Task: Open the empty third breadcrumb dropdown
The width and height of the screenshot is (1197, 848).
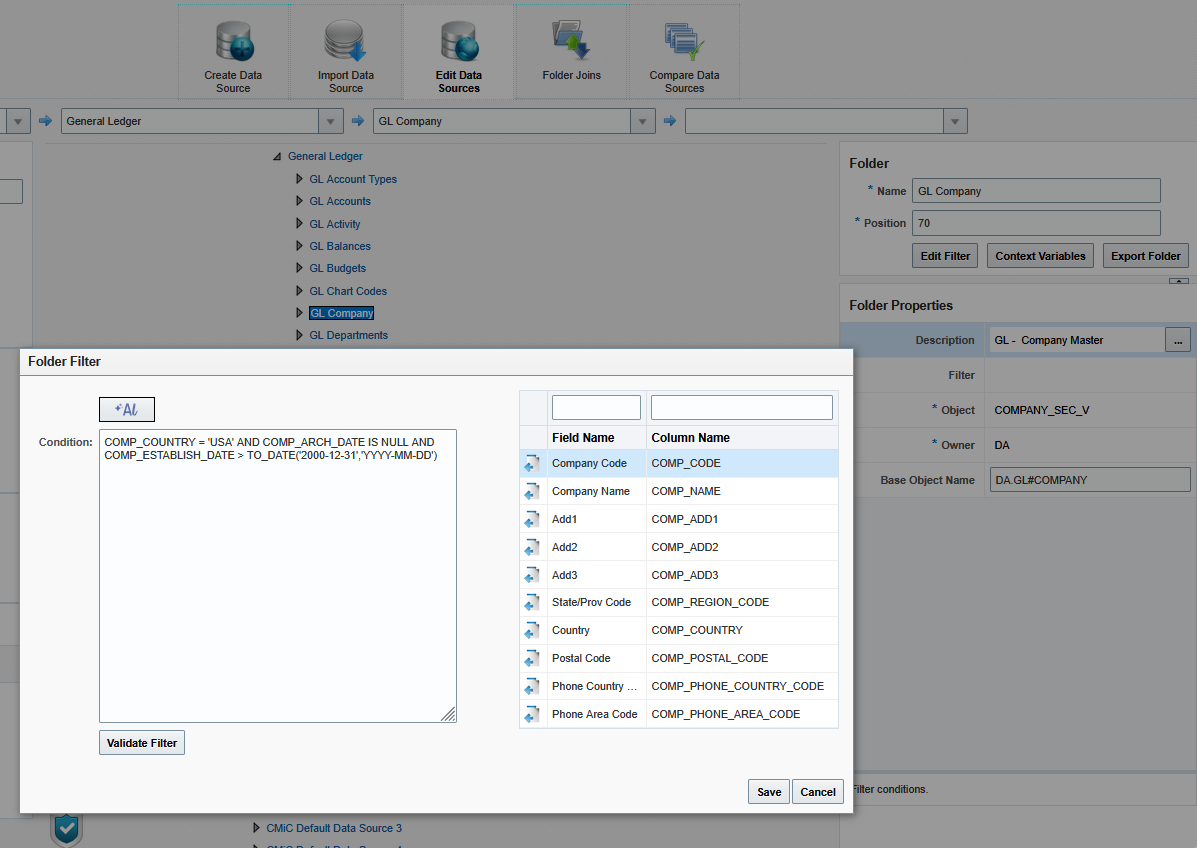Action: (x=955, y=121)
